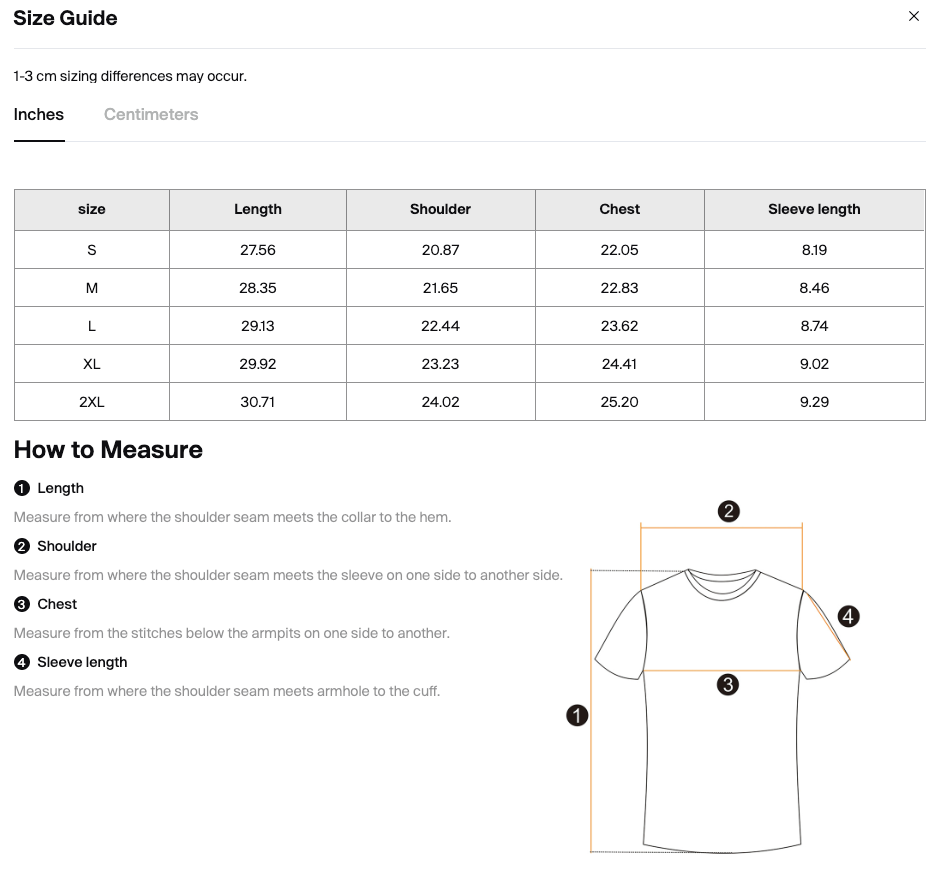Select the 2XL size row label
This screenshot has height=876, width=937.
[92, 402]
